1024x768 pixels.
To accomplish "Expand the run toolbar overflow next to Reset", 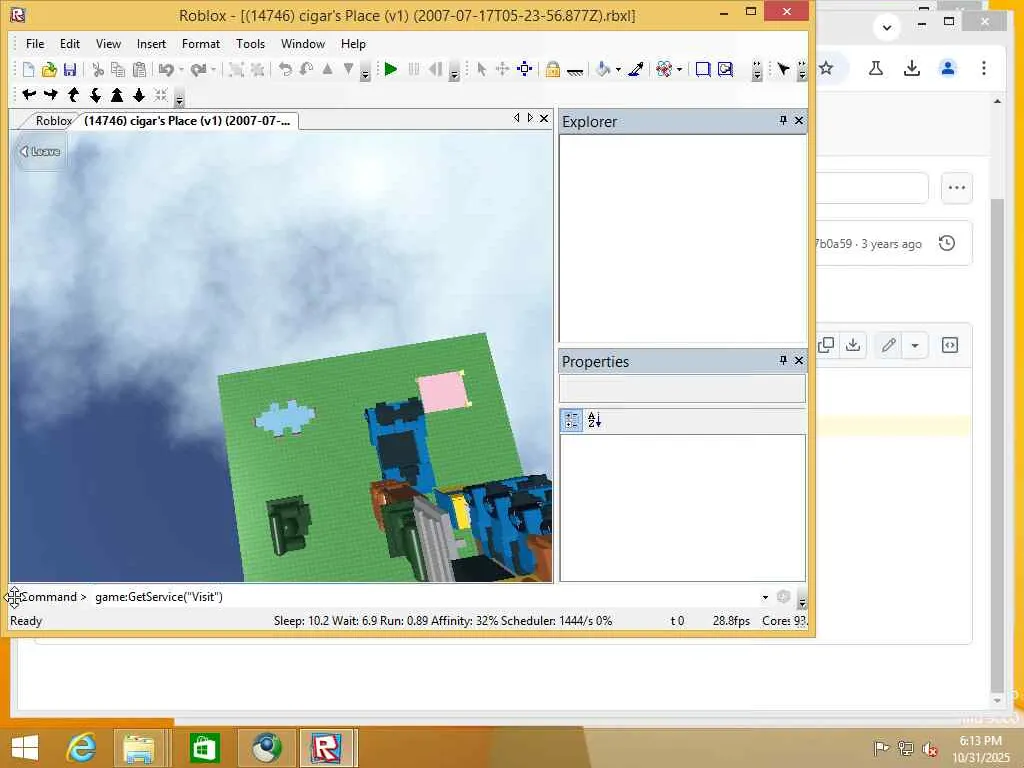I will (455, 71).
